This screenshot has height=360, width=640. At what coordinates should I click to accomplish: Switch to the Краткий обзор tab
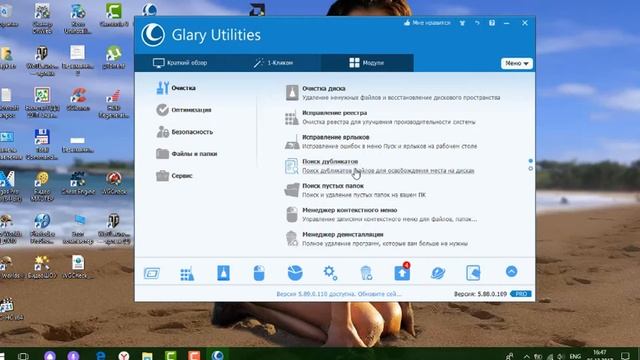coord(180,63)
